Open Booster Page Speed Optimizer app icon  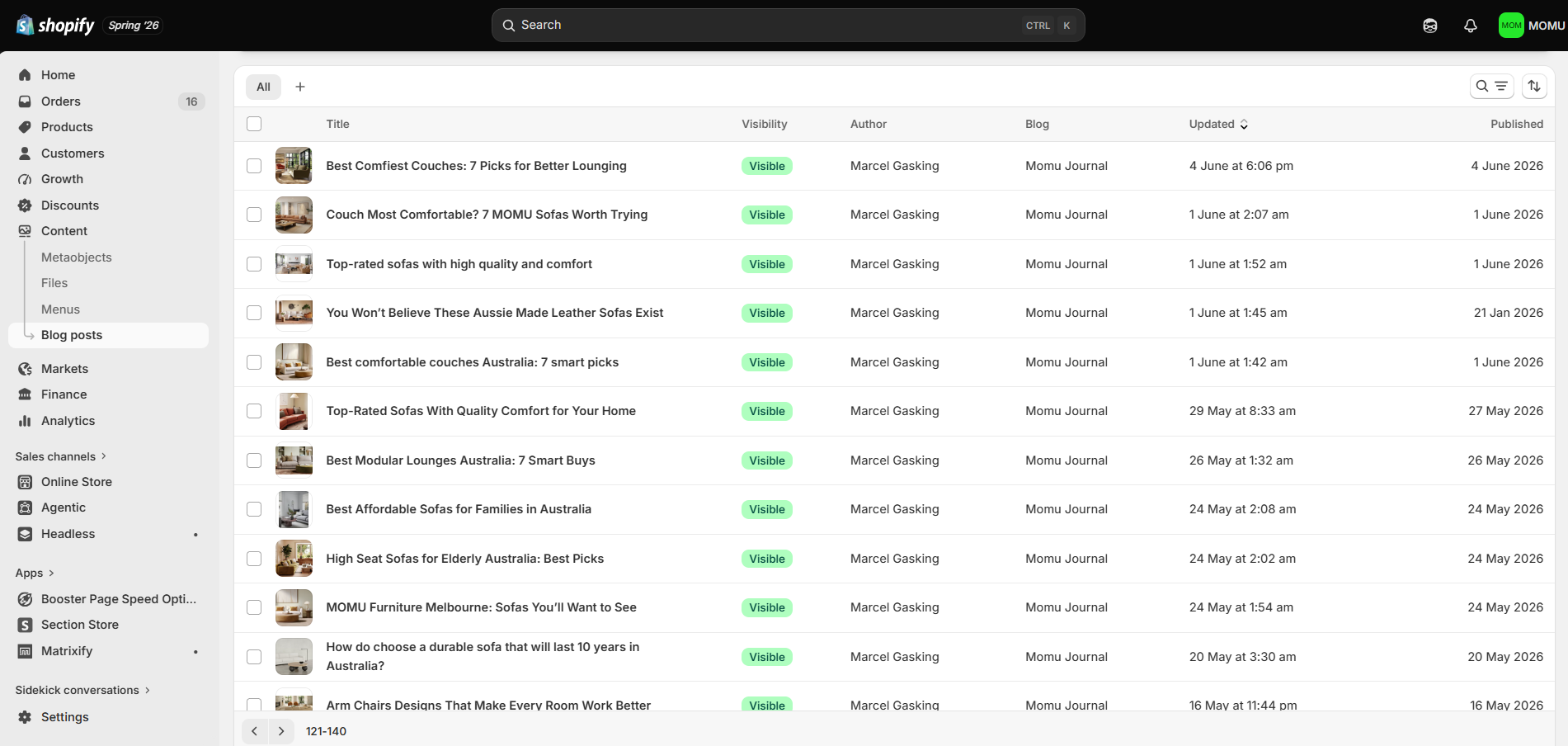click(25, 599)
